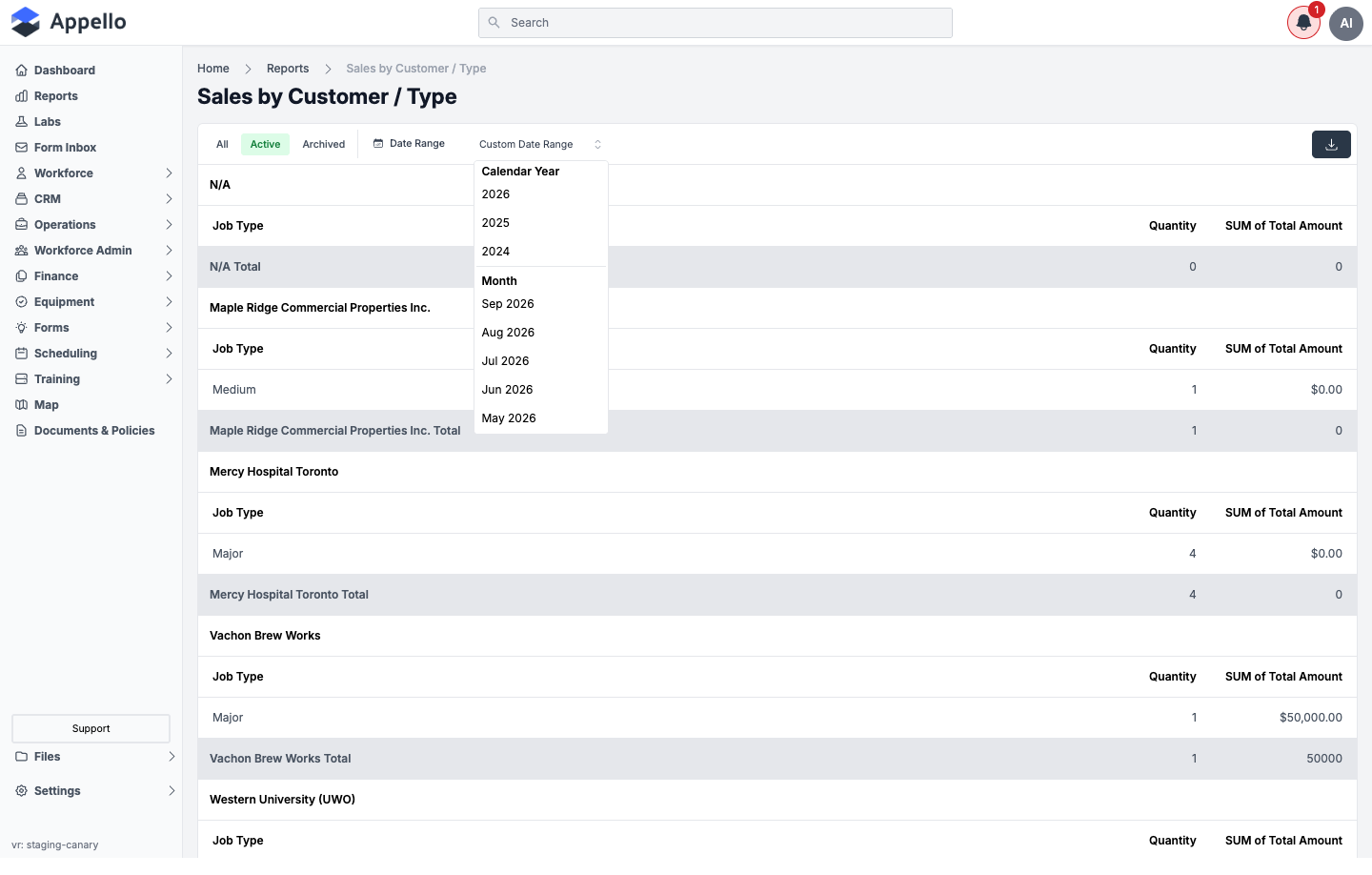Open Labs flask icon
Screen dimensions: 1372x875
(21, 122)
